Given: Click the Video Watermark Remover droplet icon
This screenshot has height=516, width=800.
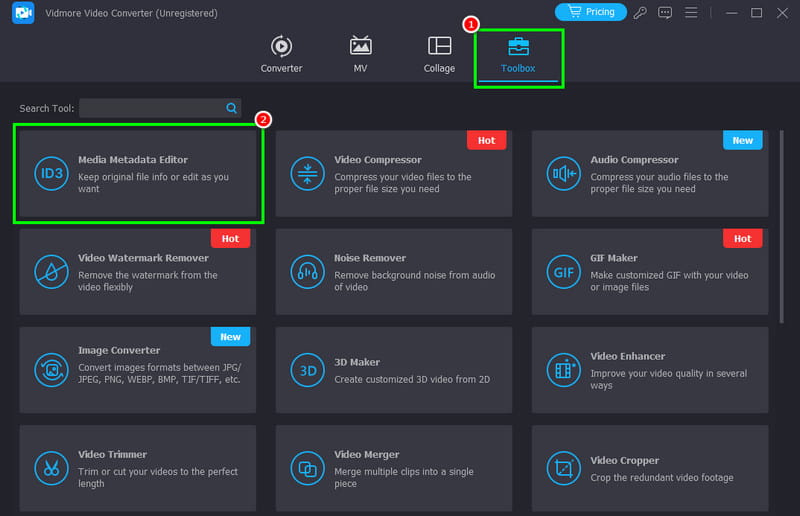Looking at the screenshot, I should [52, 272].
